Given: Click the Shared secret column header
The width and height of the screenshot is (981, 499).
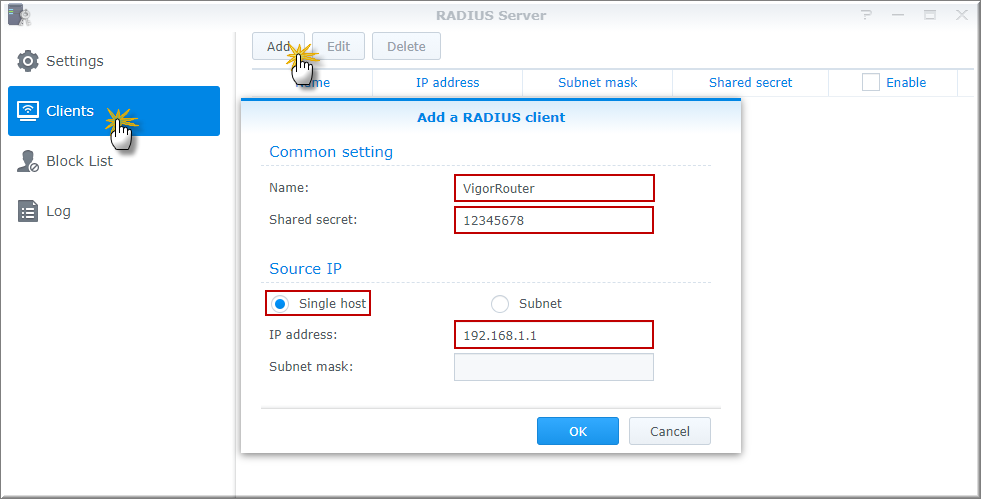Looking at the screenshot, I should coord(750,83).
